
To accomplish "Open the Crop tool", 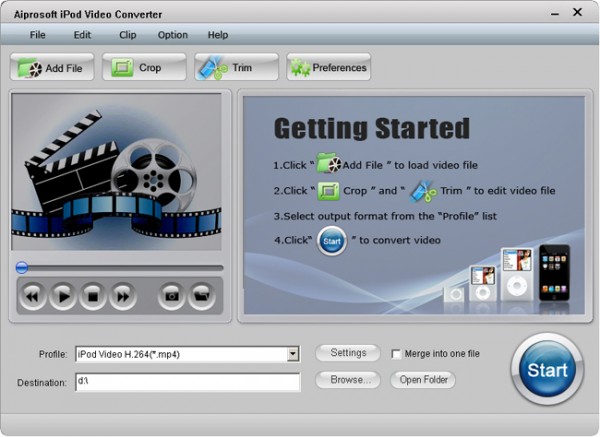I will click(144, 67).
